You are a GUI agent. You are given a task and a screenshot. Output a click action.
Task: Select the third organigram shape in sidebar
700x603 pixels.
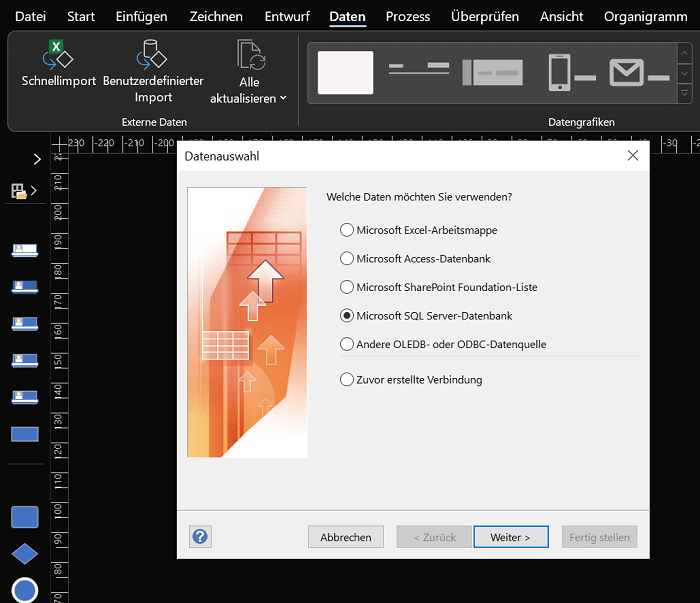coord(25,324)
